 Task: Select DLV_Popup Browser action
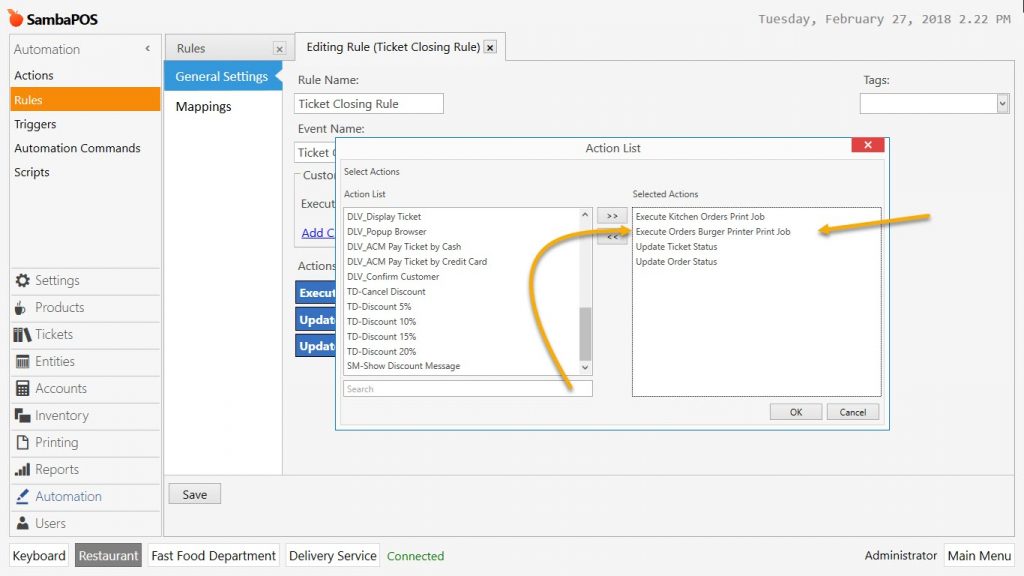tap(387, 232)
